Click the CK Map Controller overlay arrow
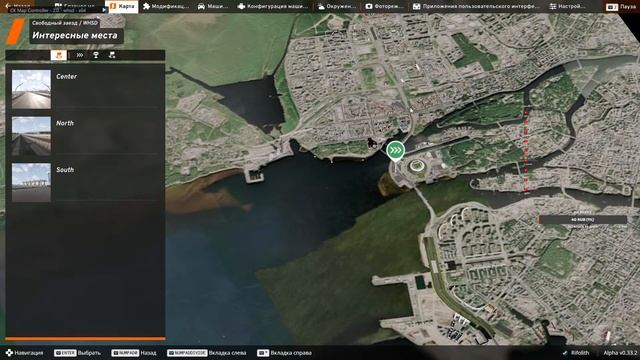The height and width of the screenshot is (360, 640). pos(104,10)
